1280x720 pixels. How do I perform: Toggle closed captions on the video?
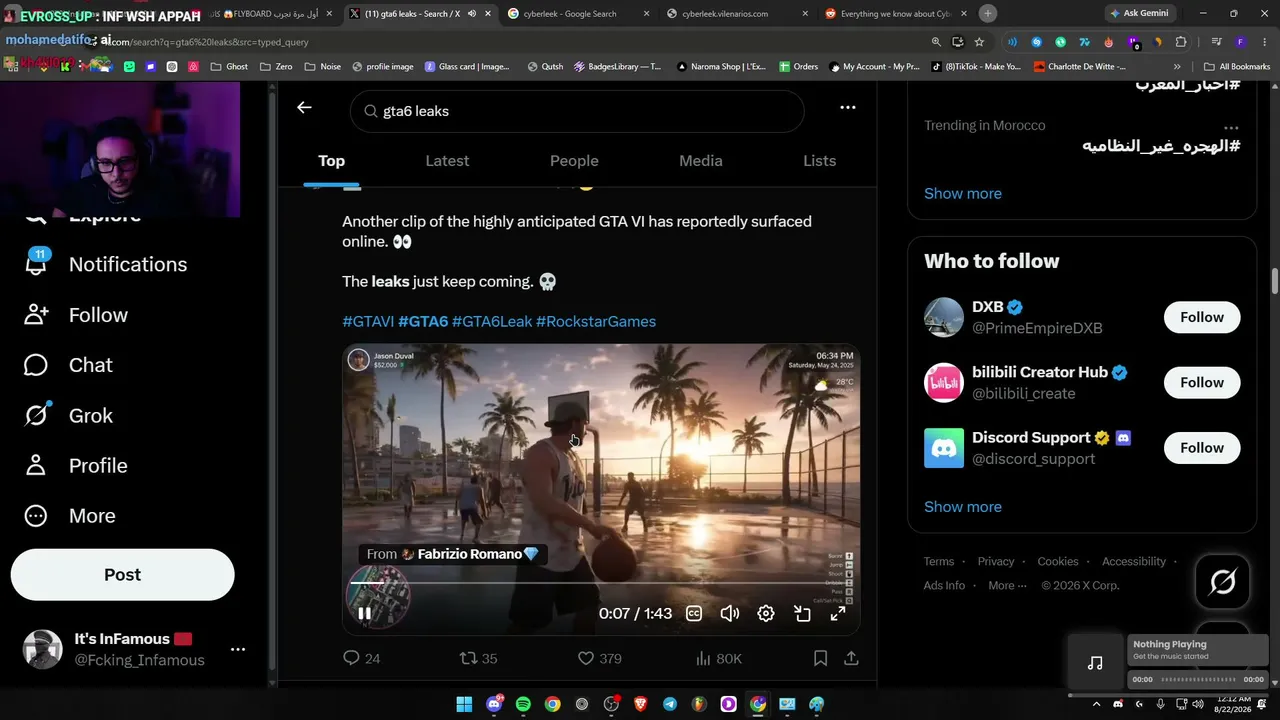(x=694, y=614)
